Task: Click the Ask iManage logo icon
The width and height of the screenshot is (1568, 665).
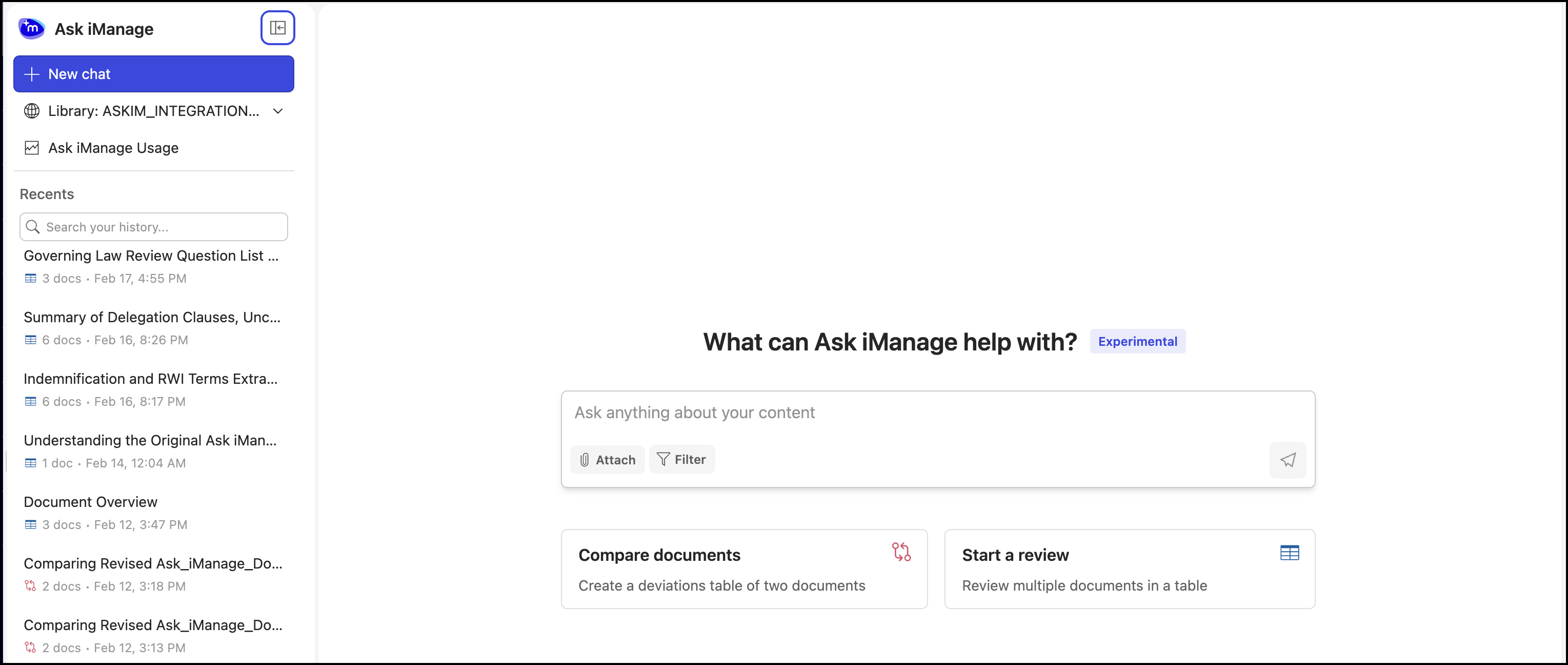Action: coord(32,28)
